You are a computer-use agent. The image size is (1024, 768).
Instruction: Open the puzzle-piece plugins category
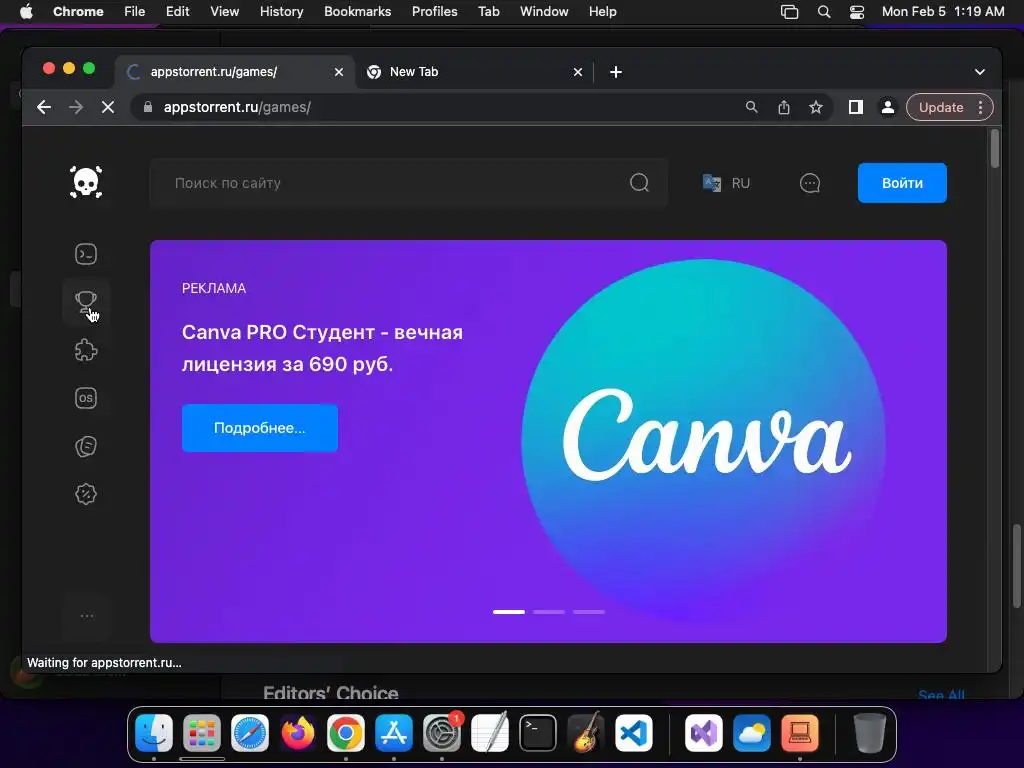click(86, 350)
